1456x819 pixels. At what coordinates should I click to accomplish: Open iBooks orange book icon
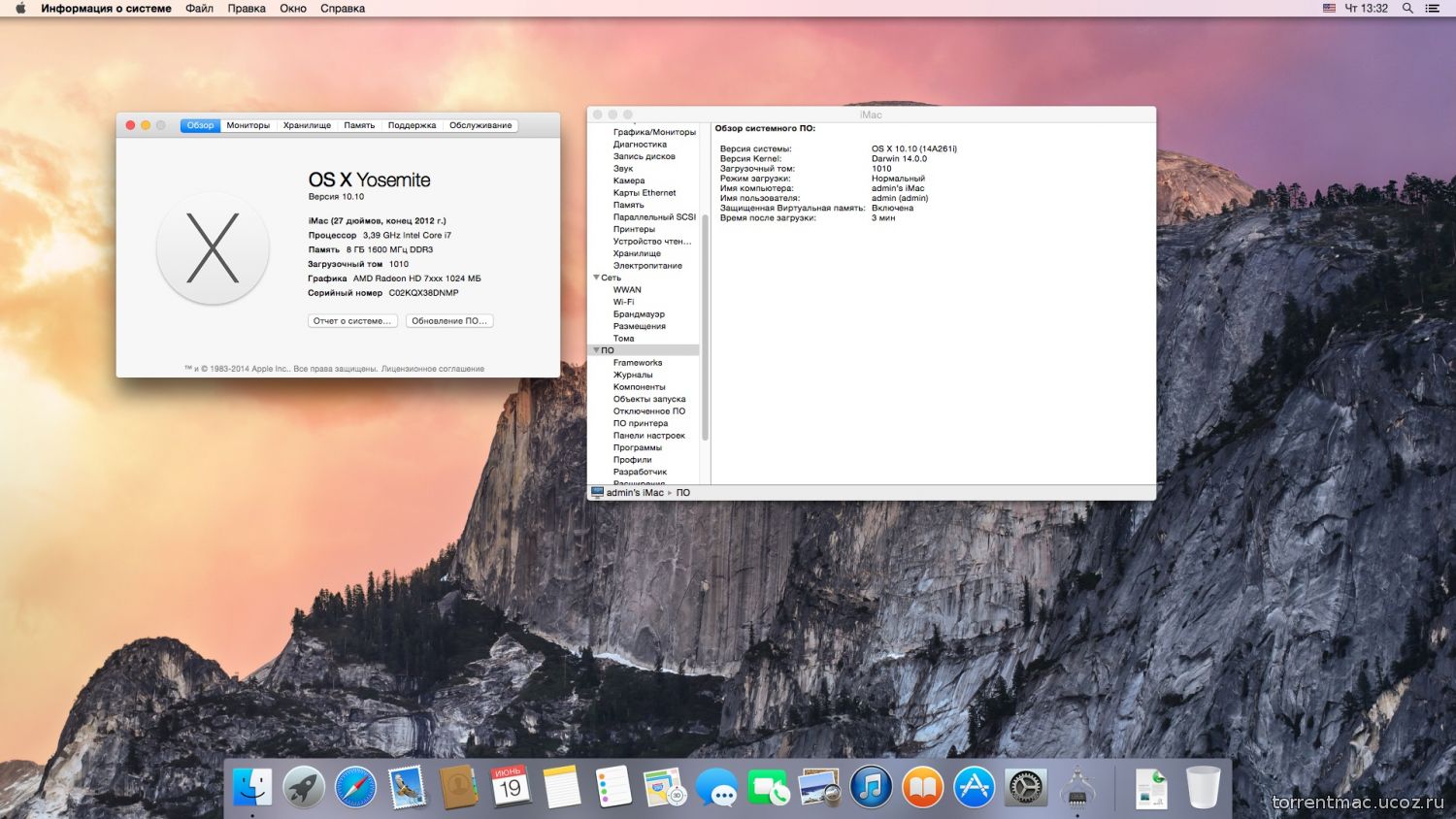(x=922, y=787)
